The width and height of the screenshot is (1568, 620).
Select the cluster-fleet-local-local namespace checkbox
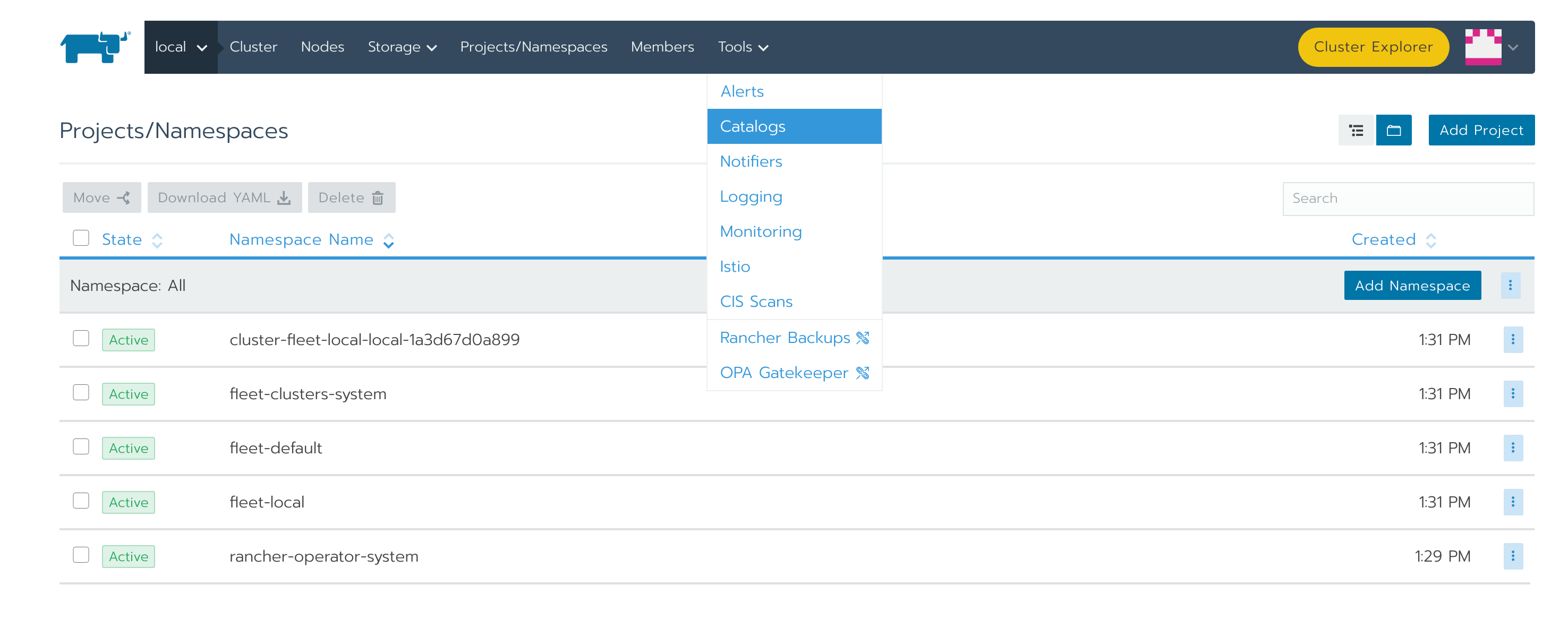(x=81, y=338)
